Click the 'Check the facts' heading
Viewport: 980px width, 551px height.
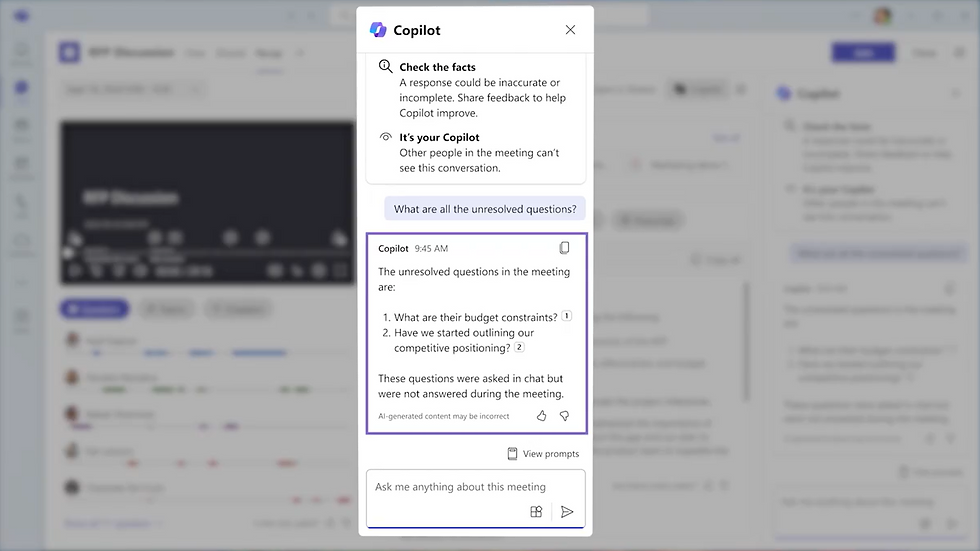pyautogui.click(x=438, y=67)
